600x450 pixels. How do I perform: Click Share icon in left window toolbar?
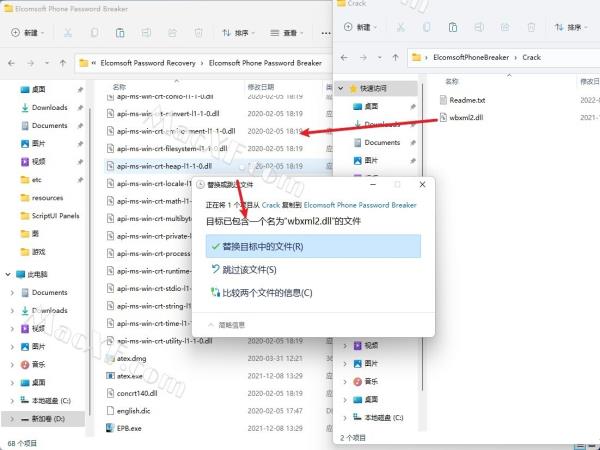[172, 33]
